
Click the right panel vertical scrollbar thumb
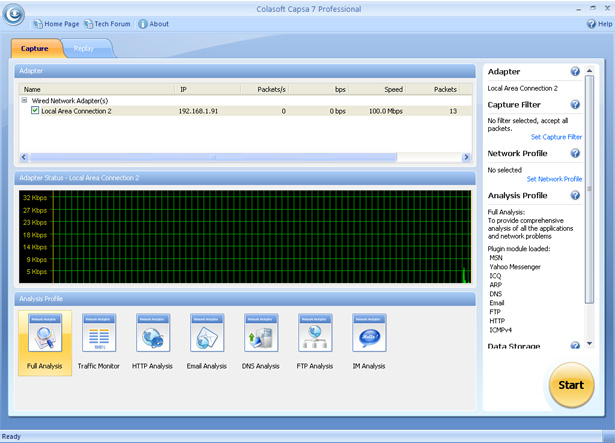click(x=589, y=189)
